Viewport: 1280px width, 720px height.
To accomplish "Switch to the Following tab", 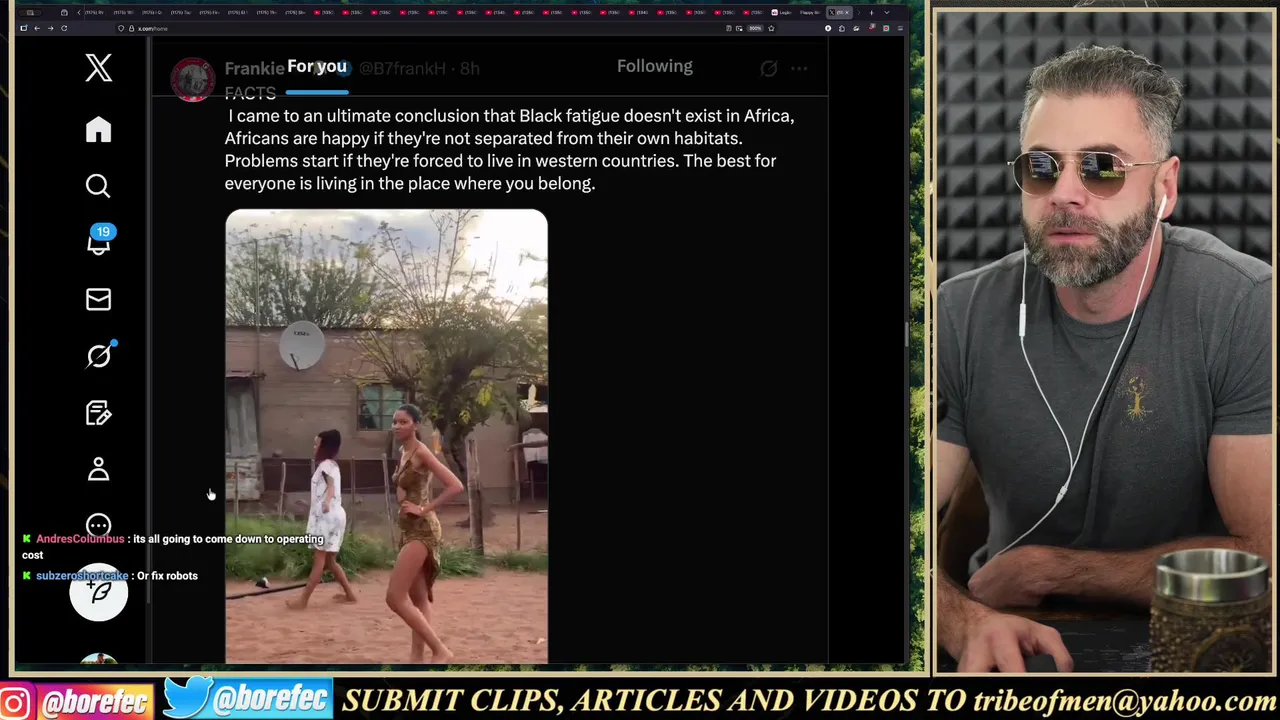I will coord(655,66).
